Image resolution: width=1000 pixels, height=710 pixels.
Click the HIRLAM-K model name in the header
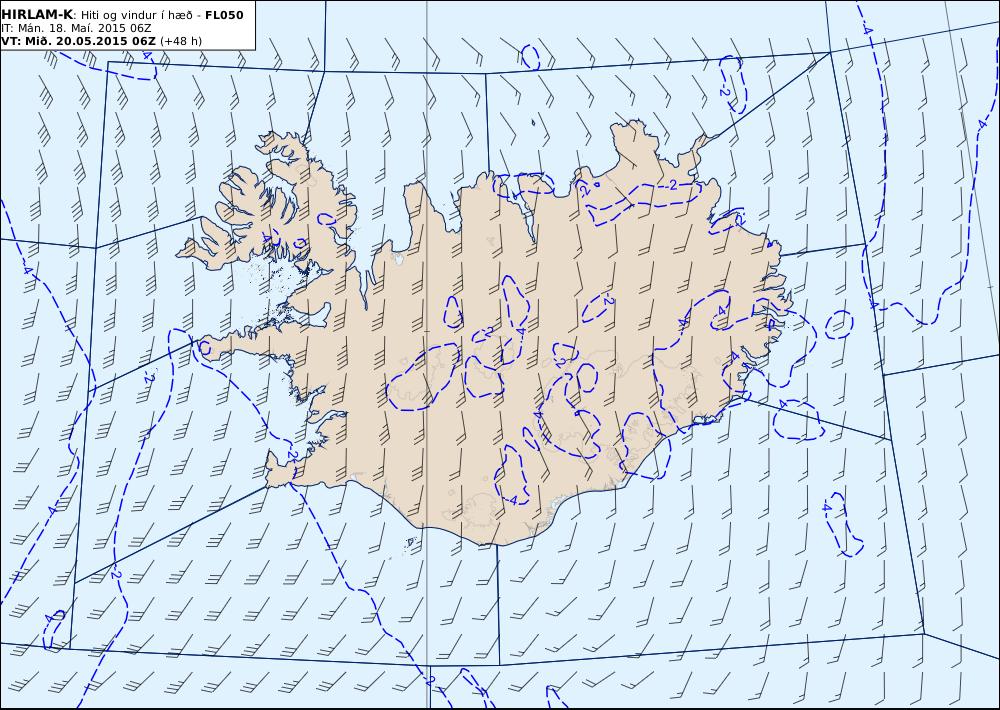(x=38, y=15)
